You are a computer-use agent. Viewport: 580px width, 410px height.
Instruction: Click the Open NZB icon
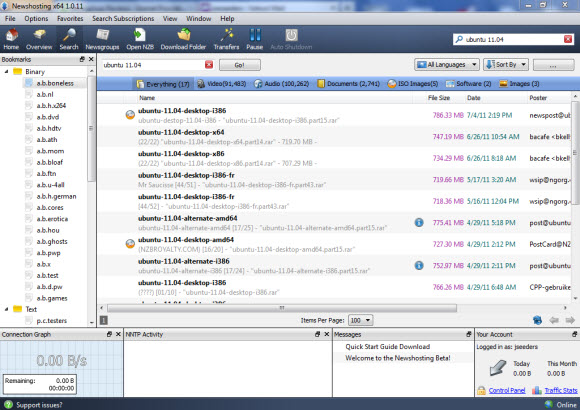[140, 39]
